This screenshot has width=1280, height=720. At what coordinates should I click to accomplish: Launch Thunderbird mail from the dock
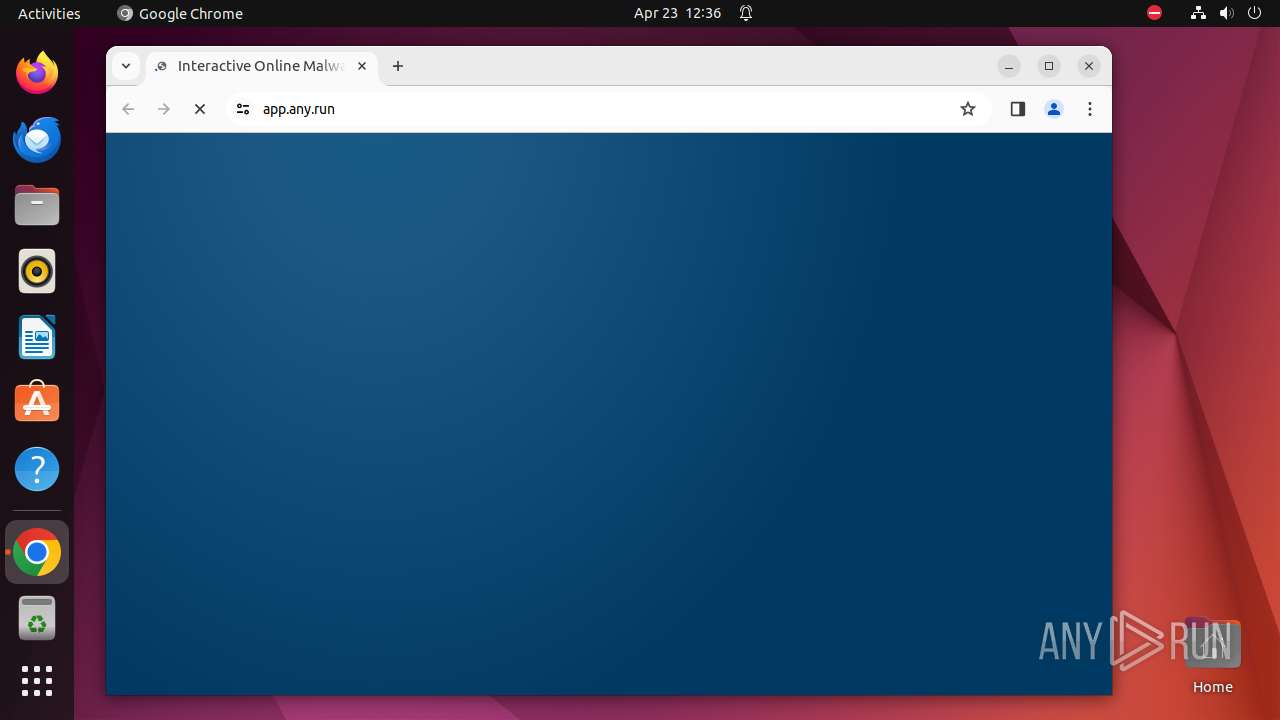[37, 139]
